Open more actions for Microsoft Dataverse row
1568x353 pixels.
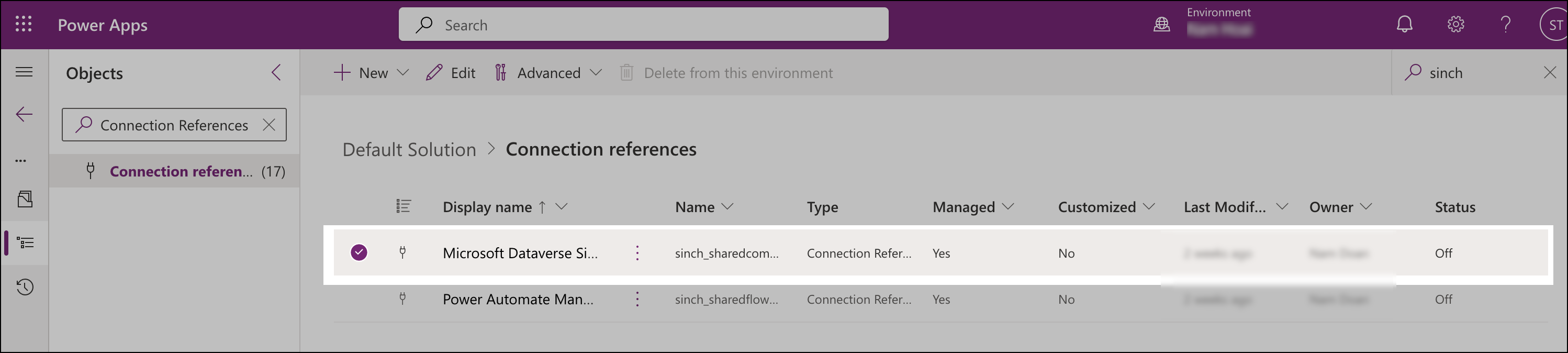tap(637, 252)
